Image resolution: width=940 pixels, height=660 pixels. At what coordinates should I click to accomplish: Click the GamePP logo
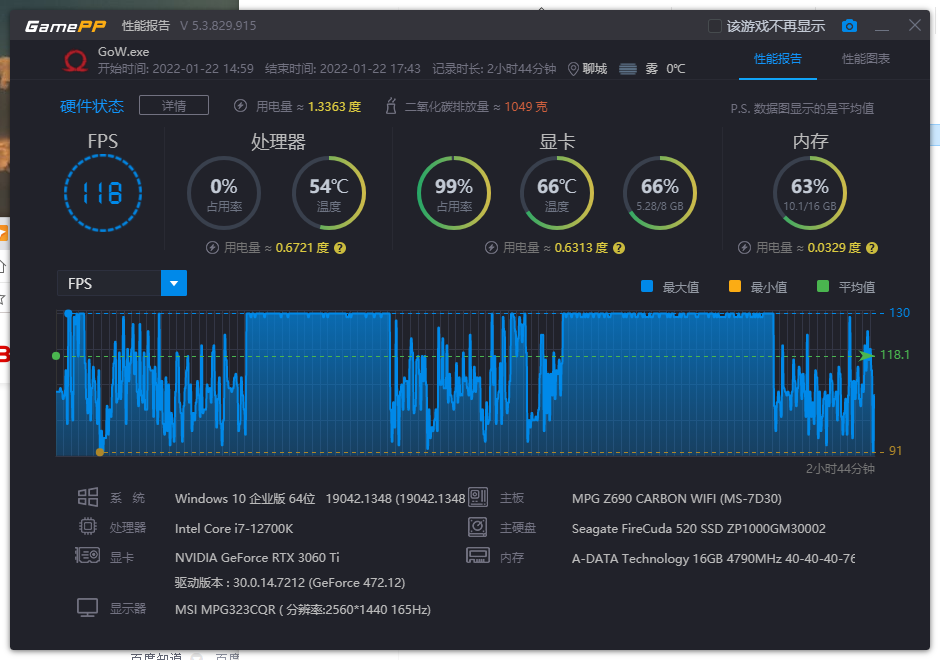(65, 26)
